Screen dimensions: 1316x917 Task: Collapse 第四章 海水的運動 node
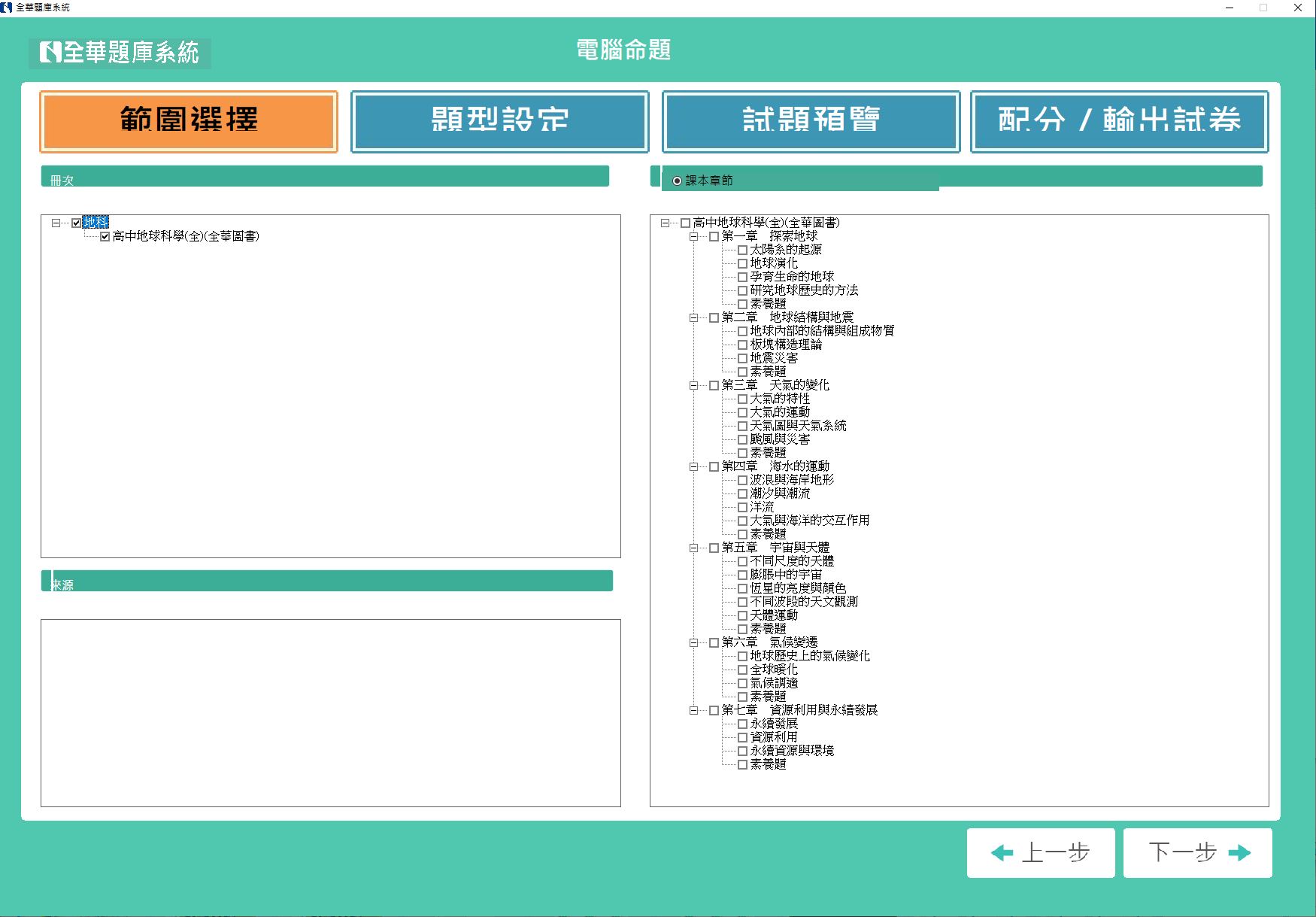coord(693,466)
